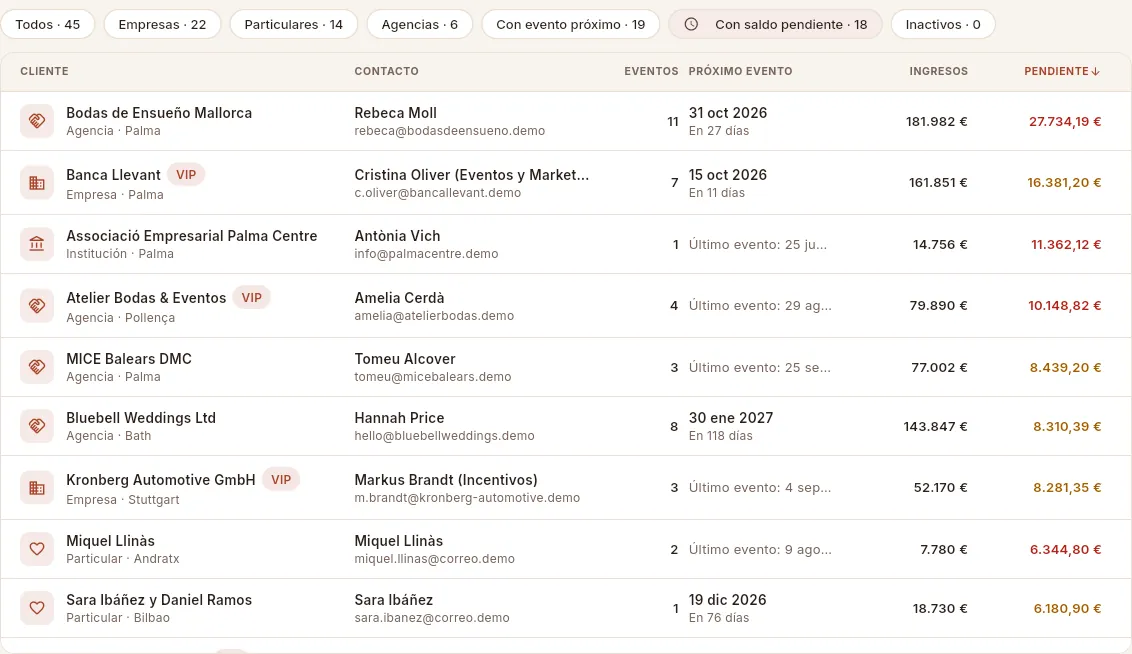Open client MICE Balears DMC

tap(129, 359)
